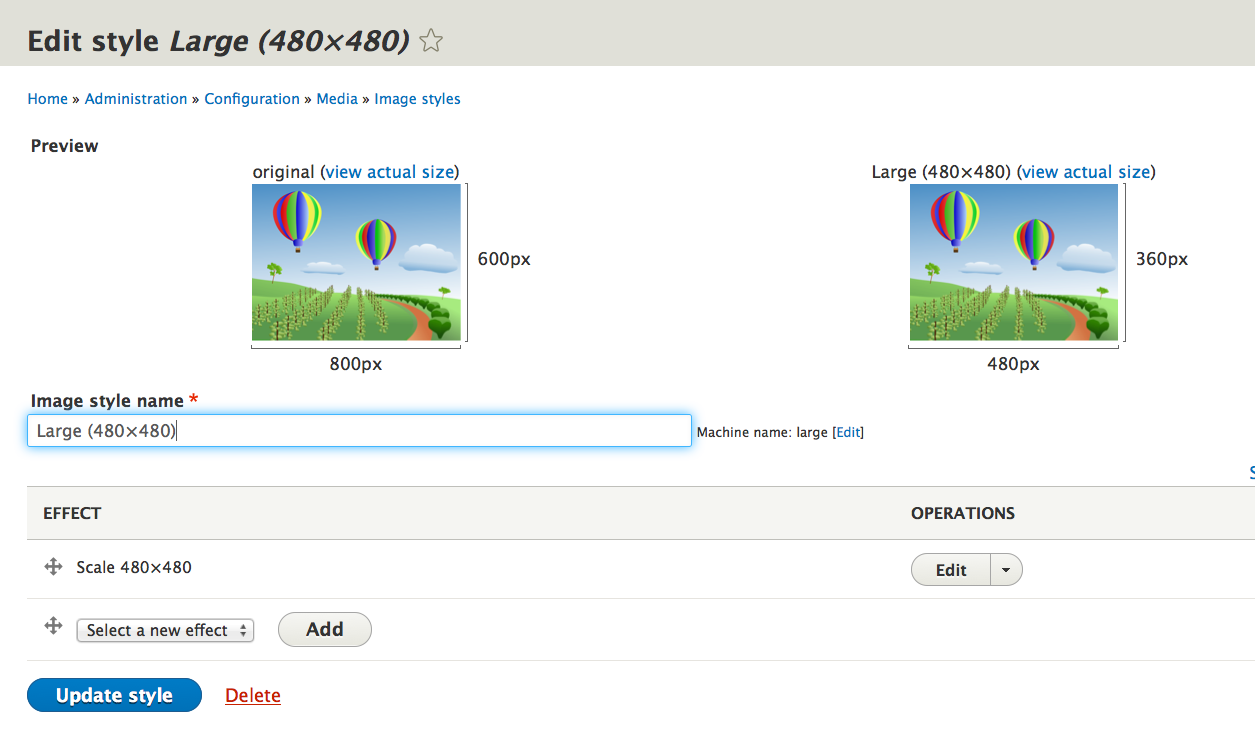Click the EFFECT column header
This screenshot has width=1255, height=753.
tap(72, 513)
